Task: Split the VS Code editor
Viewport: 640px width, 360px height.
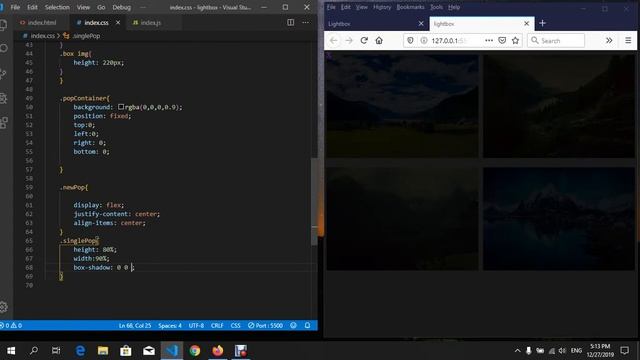Action: 291,22
